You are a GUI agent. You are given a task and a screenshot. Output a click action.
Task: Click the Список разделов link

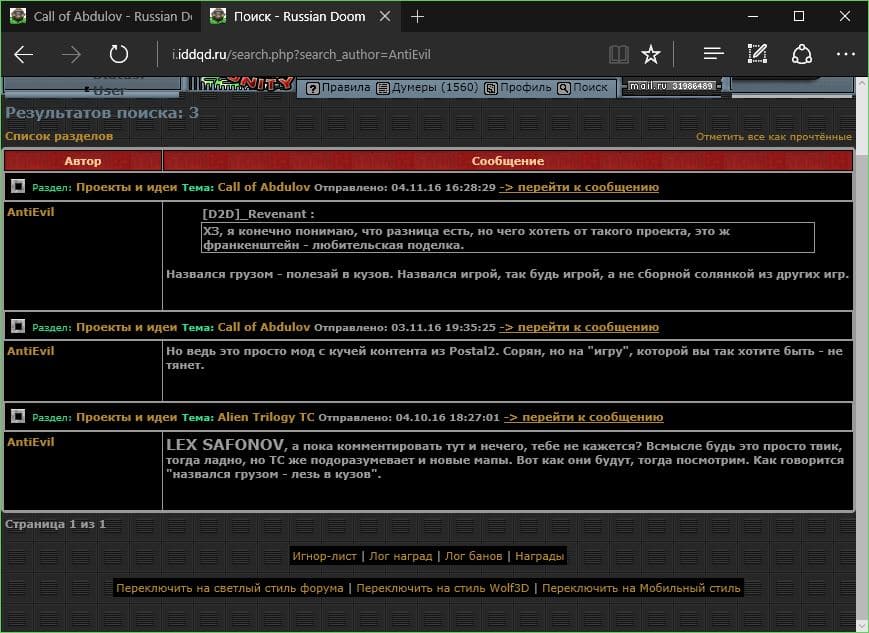tap(59, 136)
